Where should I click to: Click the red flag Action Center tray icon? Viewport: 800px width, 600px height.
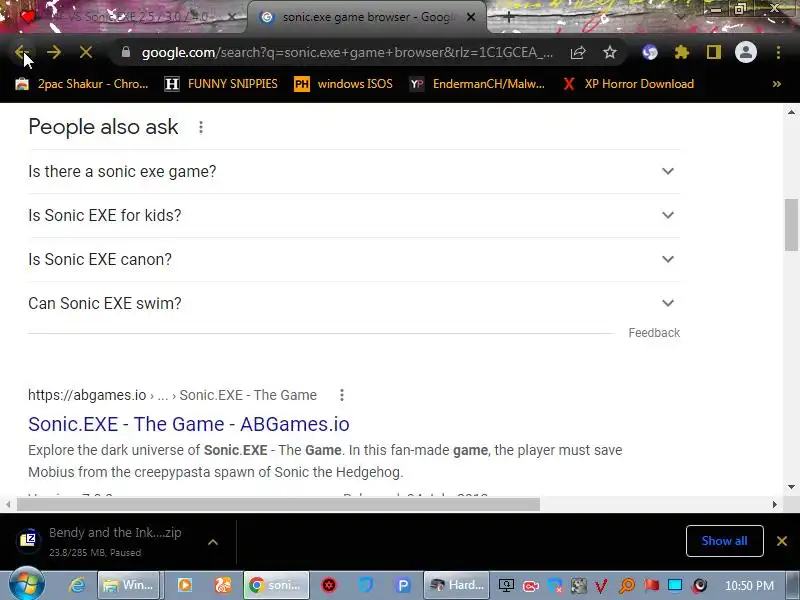click(x=651, y=586)
